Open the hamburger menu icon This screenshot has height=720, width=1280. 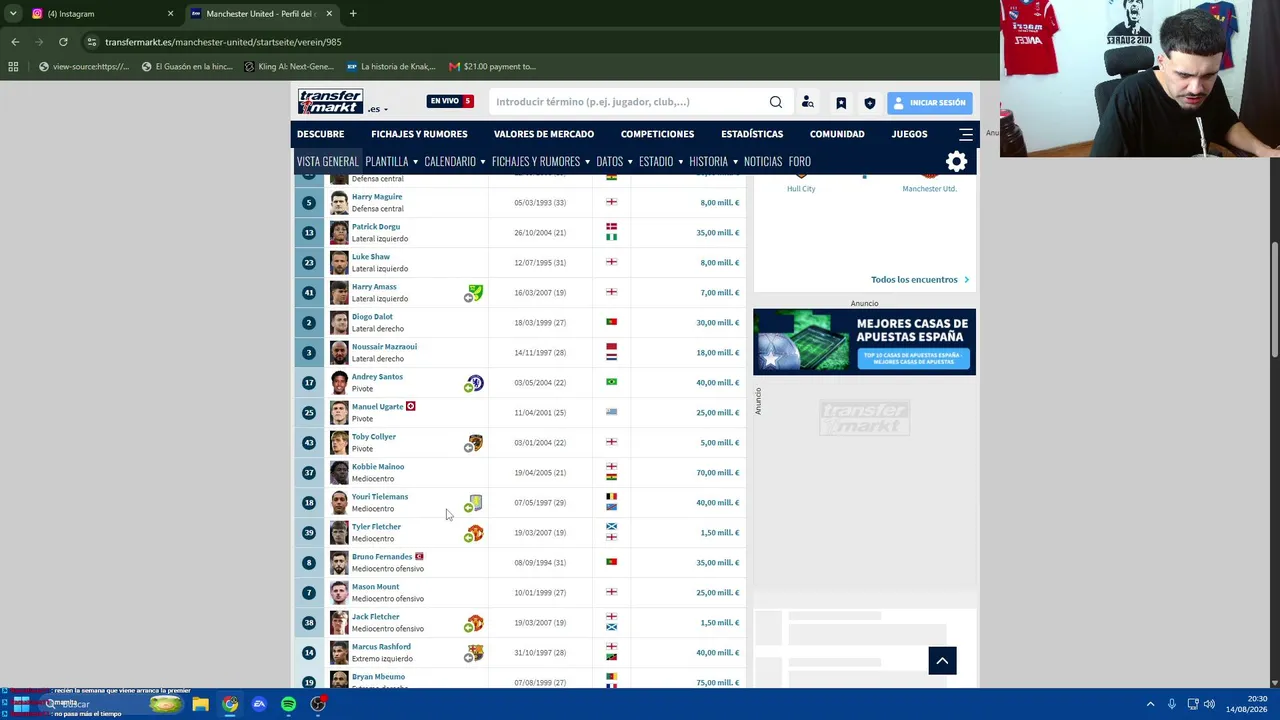966,134
